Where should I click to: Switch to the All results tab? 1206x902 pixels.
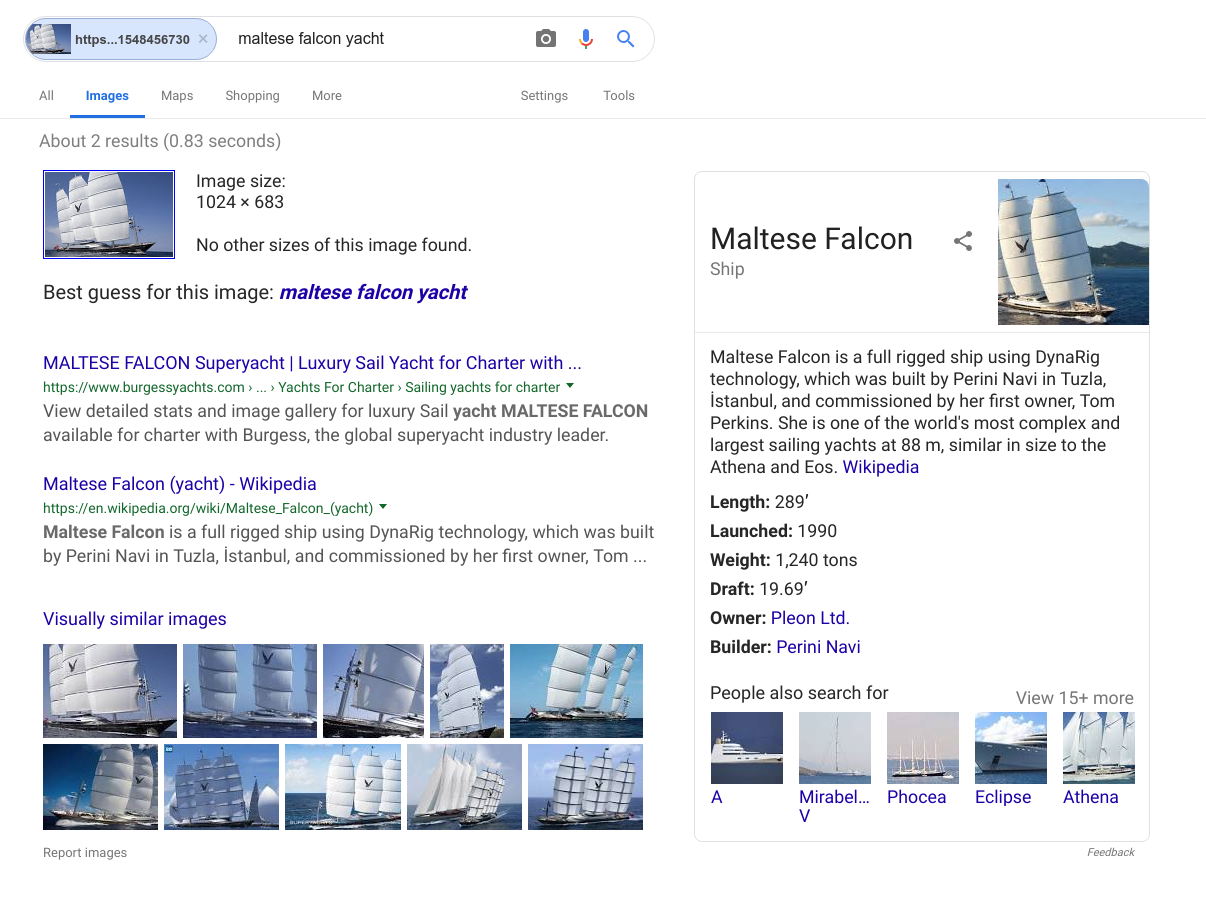[46, 96]
